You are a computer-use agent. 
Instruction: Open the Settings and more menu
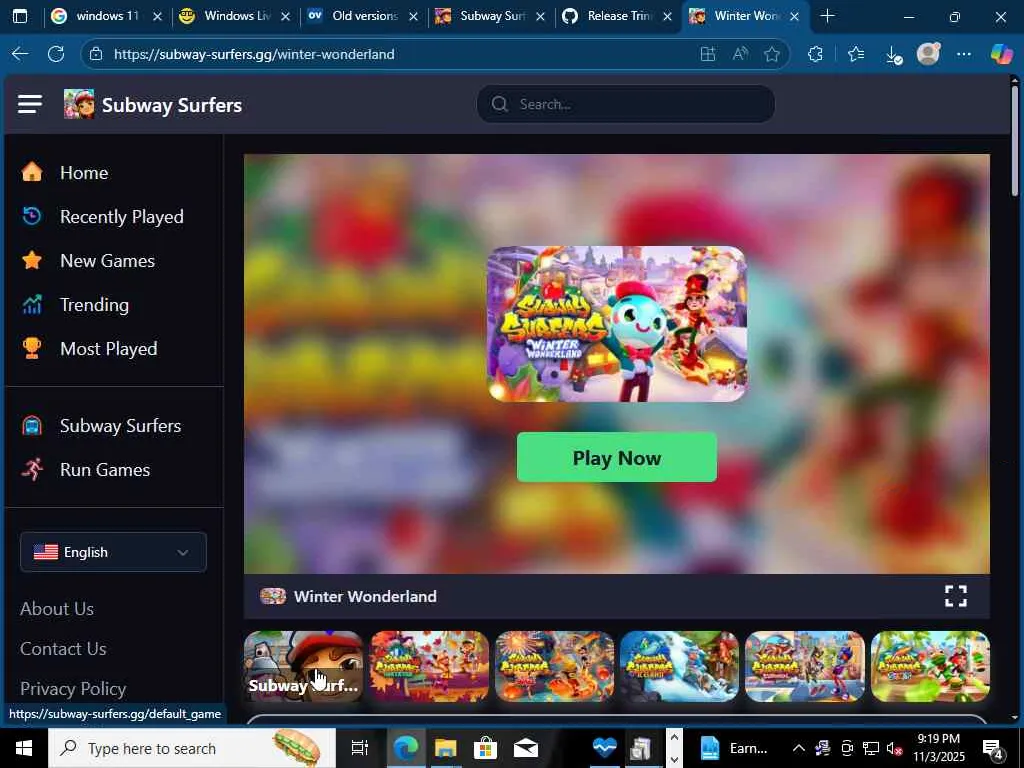(964, 54)
